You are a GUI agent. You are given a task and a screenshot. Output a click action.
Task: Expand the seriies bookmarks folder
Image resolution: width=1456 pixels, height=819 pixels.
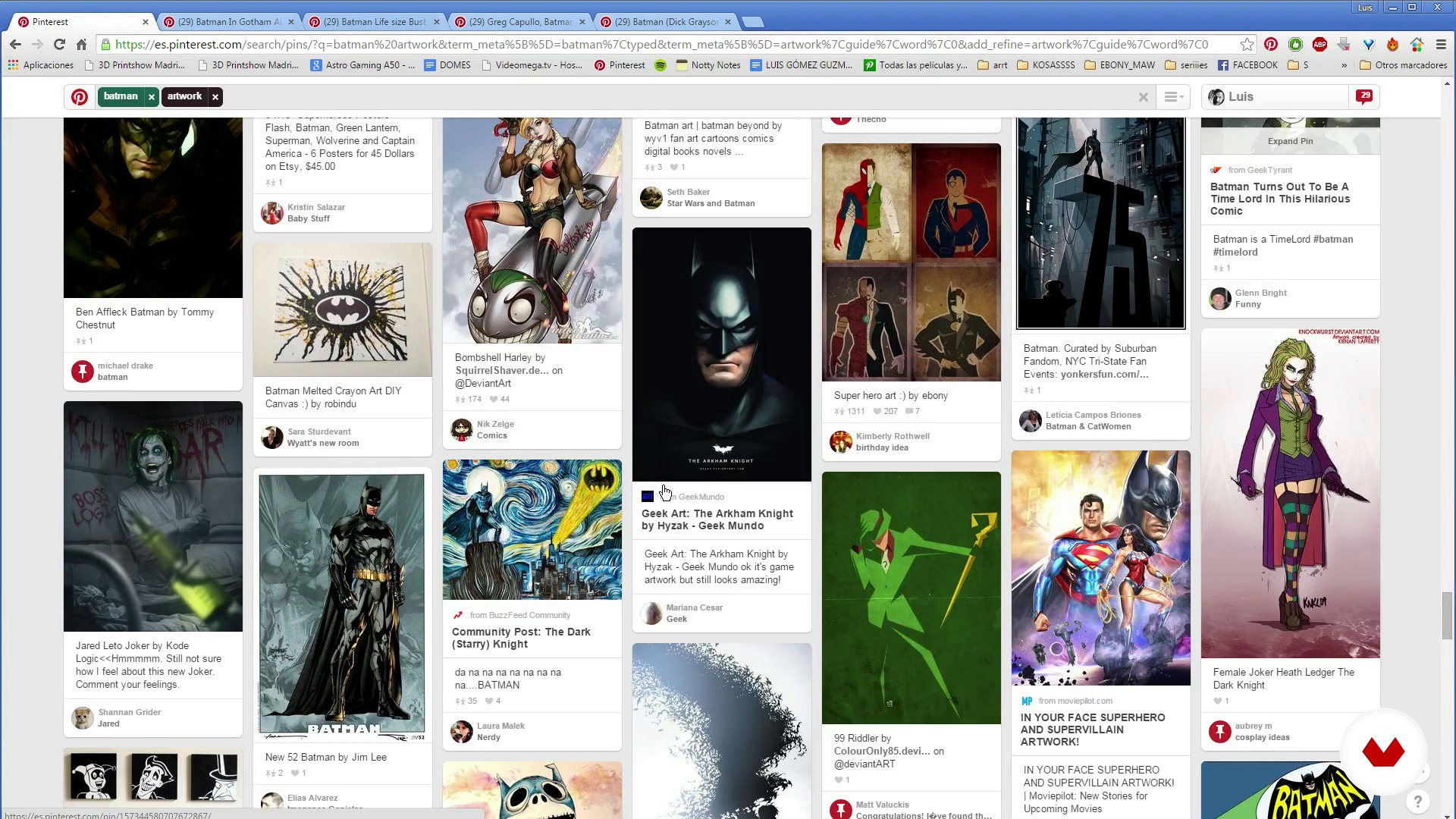(1186, 65)
